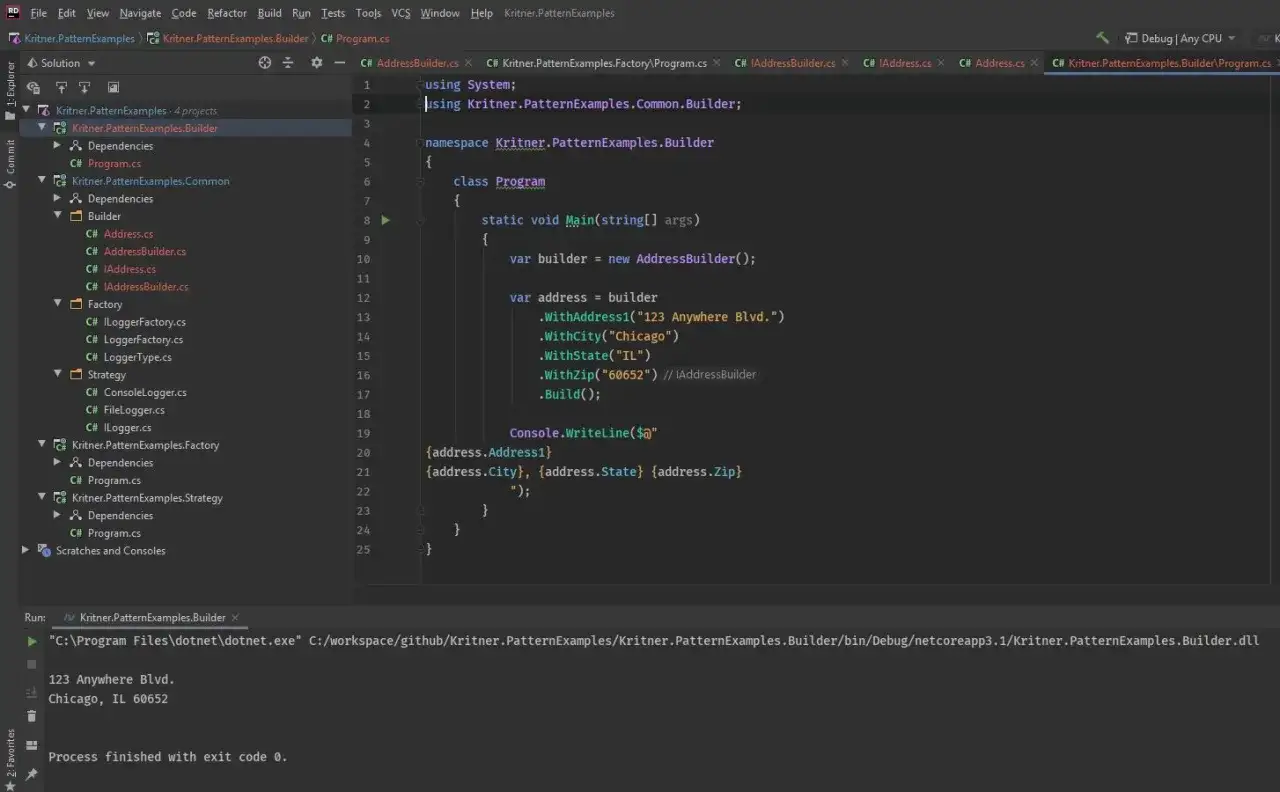Click the fold marker beside class Program
Viewport: 1280px width, 792px height.
(x=421, y=182)
